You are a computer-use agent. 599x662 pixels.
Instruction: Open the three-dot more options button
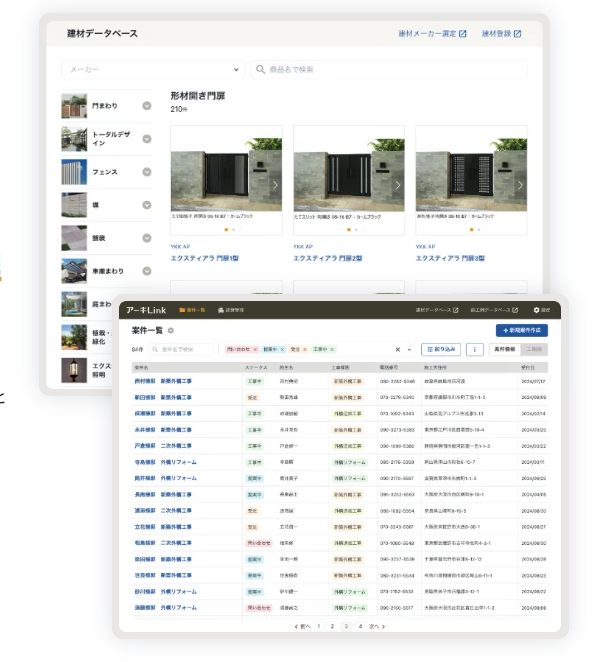click(474, 350)
